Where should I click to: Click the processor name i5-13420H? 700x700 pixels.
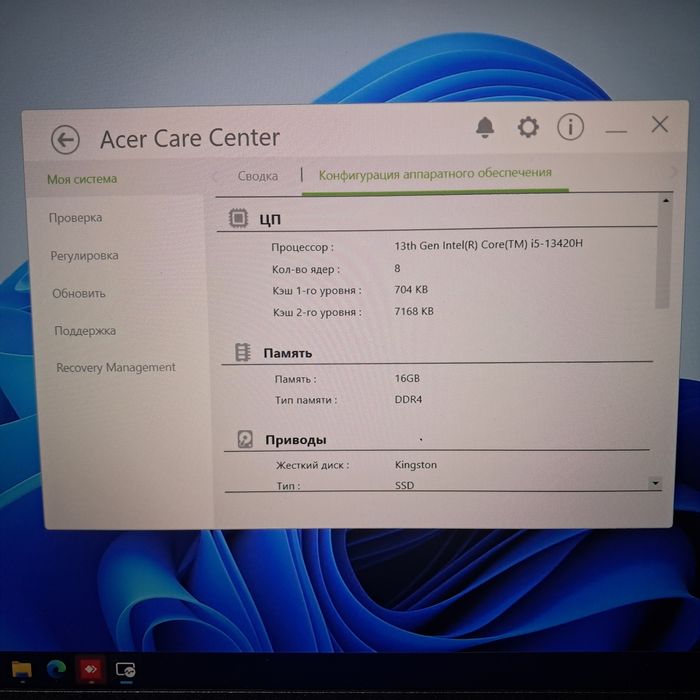click(x=488, y=245)
